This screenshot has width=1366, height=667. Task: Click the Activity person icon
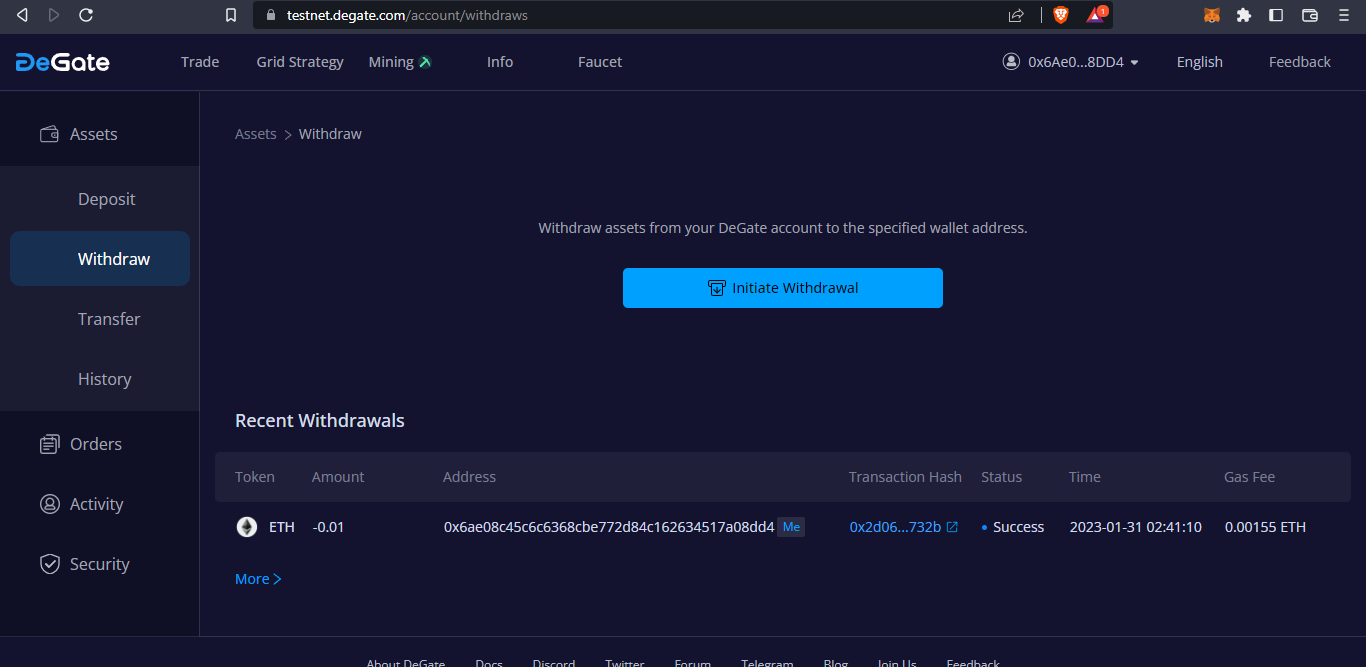pyautogui.click(x=49, y=504)
